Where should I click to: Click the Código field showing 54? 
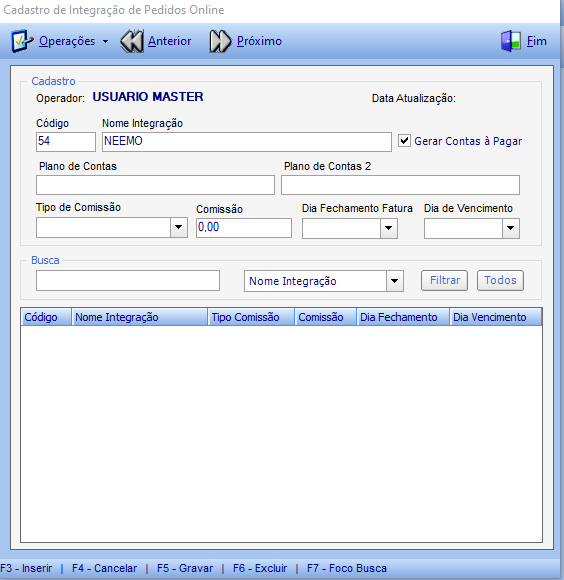(66, 142)
